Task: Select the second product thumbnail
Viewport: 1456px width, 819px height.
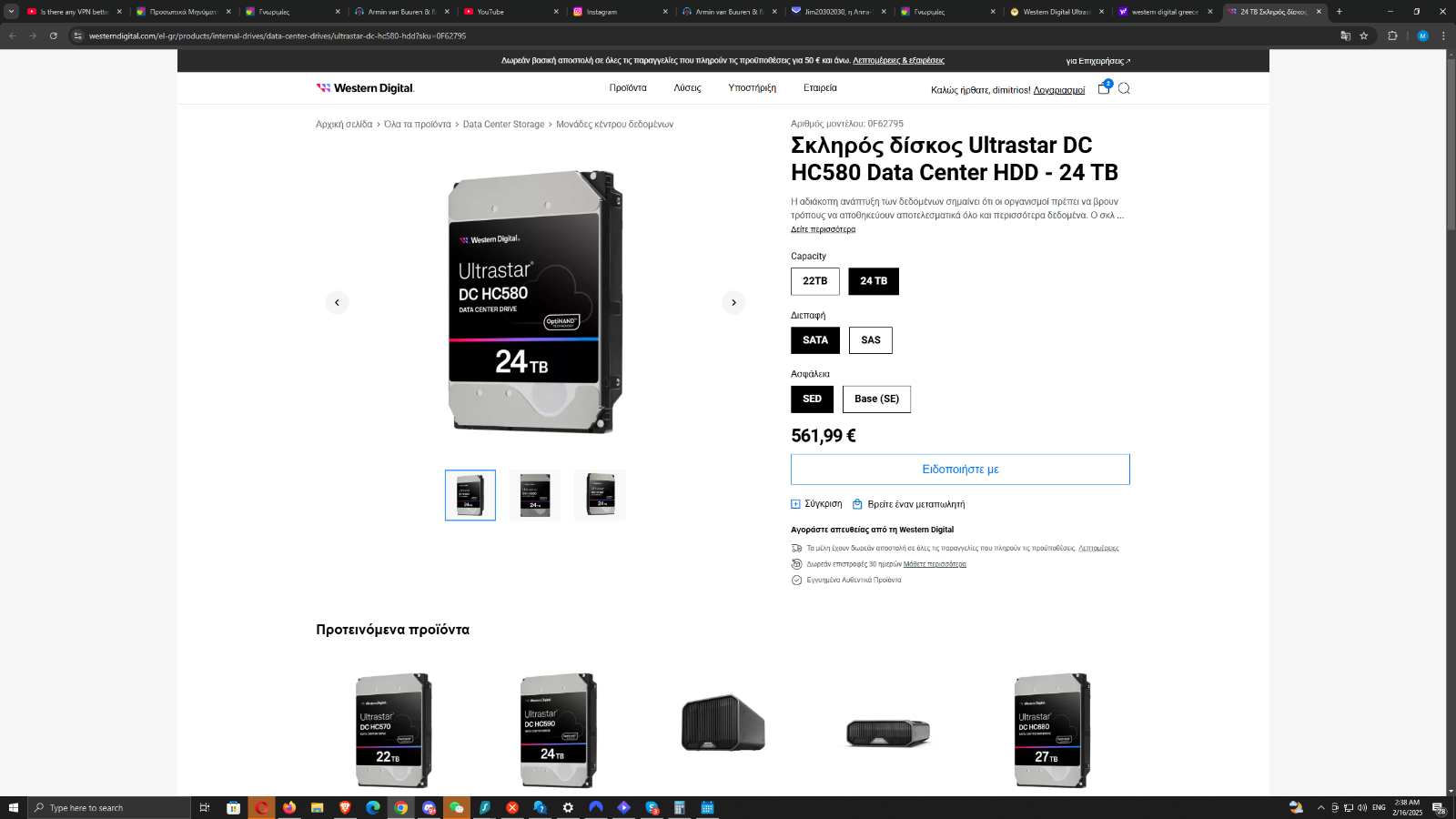Action: pos(535,495)
